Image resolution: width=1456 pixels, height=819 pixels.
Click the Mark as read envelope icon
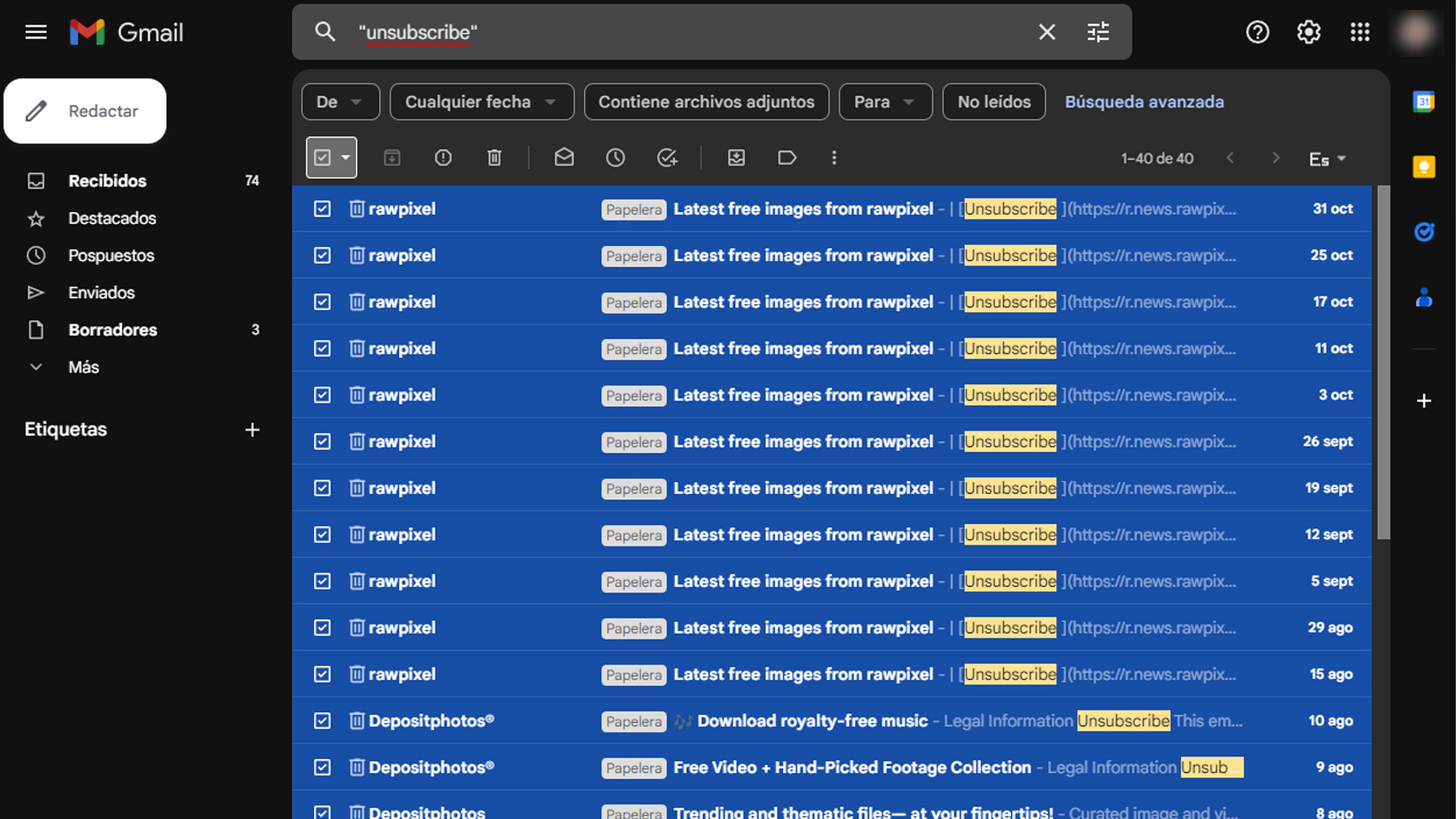pyautogui.click(x=564, y=158)
